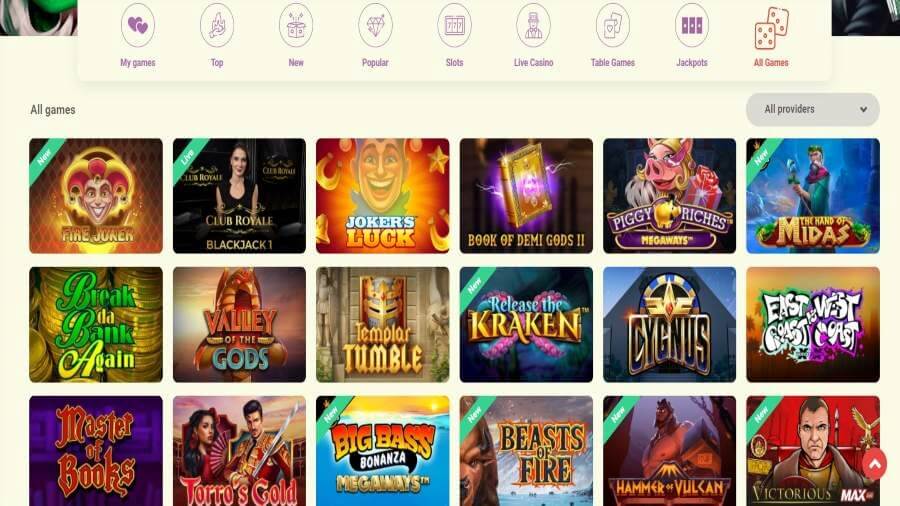Screen dimensions: 900x506
Task: Click the red scroll-to-top arrow button
Action: click(874, 464)
